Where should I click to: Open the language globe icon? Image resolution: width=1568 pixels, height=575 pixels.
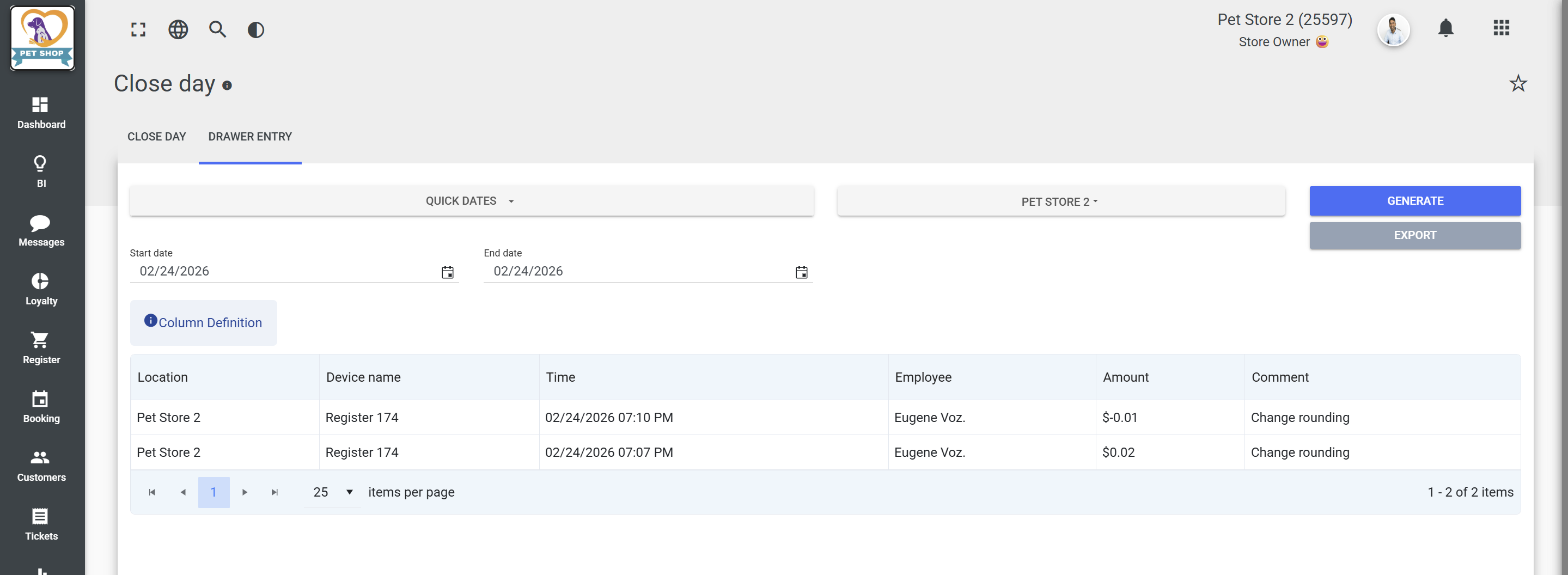[178, 29]
